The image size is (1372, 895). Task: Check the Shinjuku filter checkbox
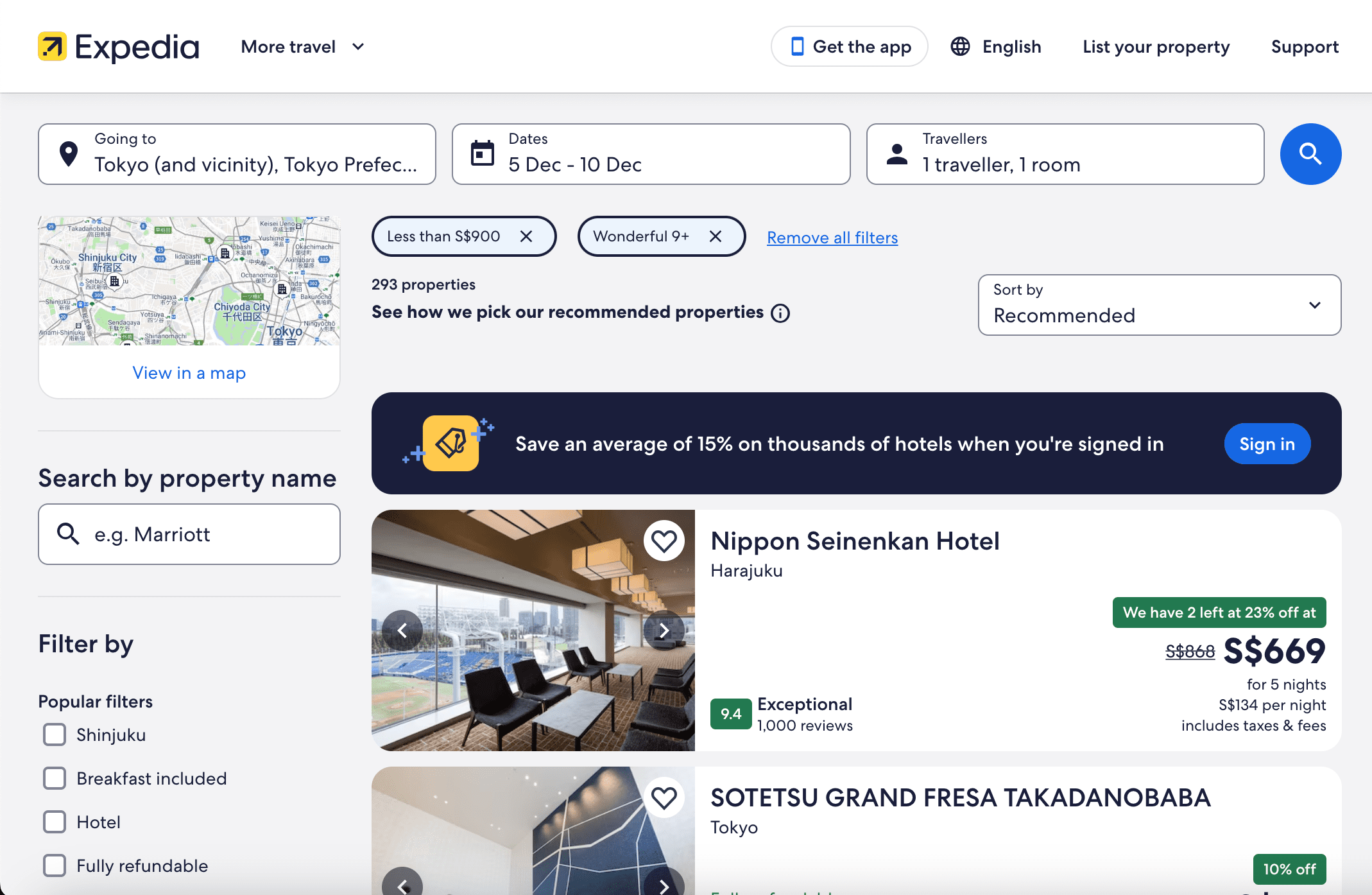tap(55, 734)
